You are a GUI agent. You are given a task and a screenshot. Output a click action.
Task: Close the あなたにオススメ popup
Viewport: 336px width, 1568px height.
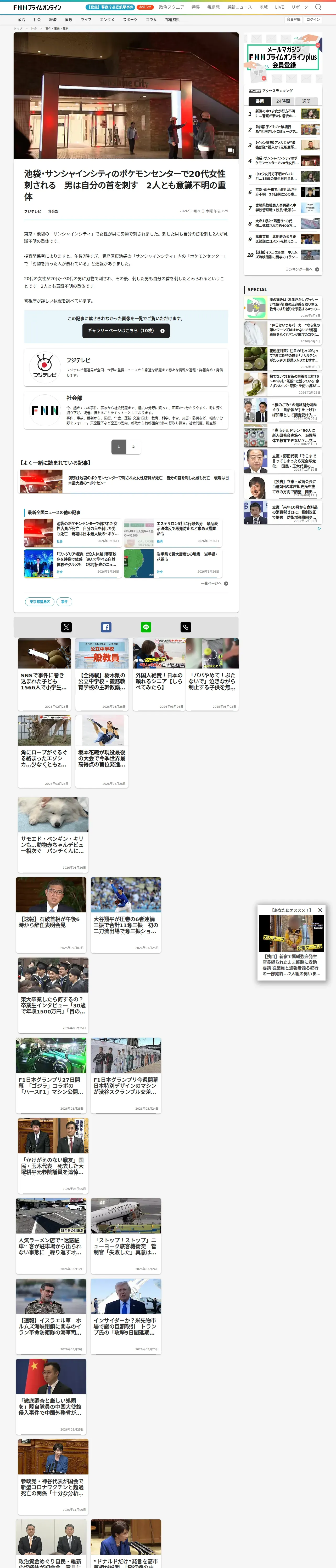pyautogui.click(x=320, y=910)
